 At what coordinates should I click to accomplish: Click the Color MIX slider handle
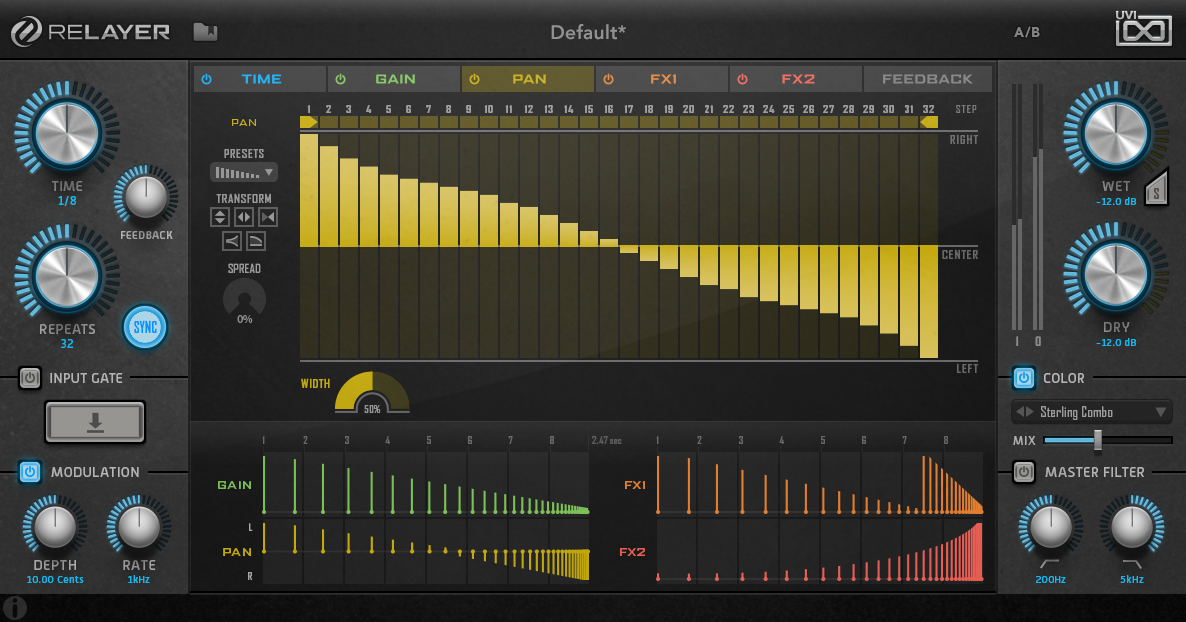click(1097, 440)
